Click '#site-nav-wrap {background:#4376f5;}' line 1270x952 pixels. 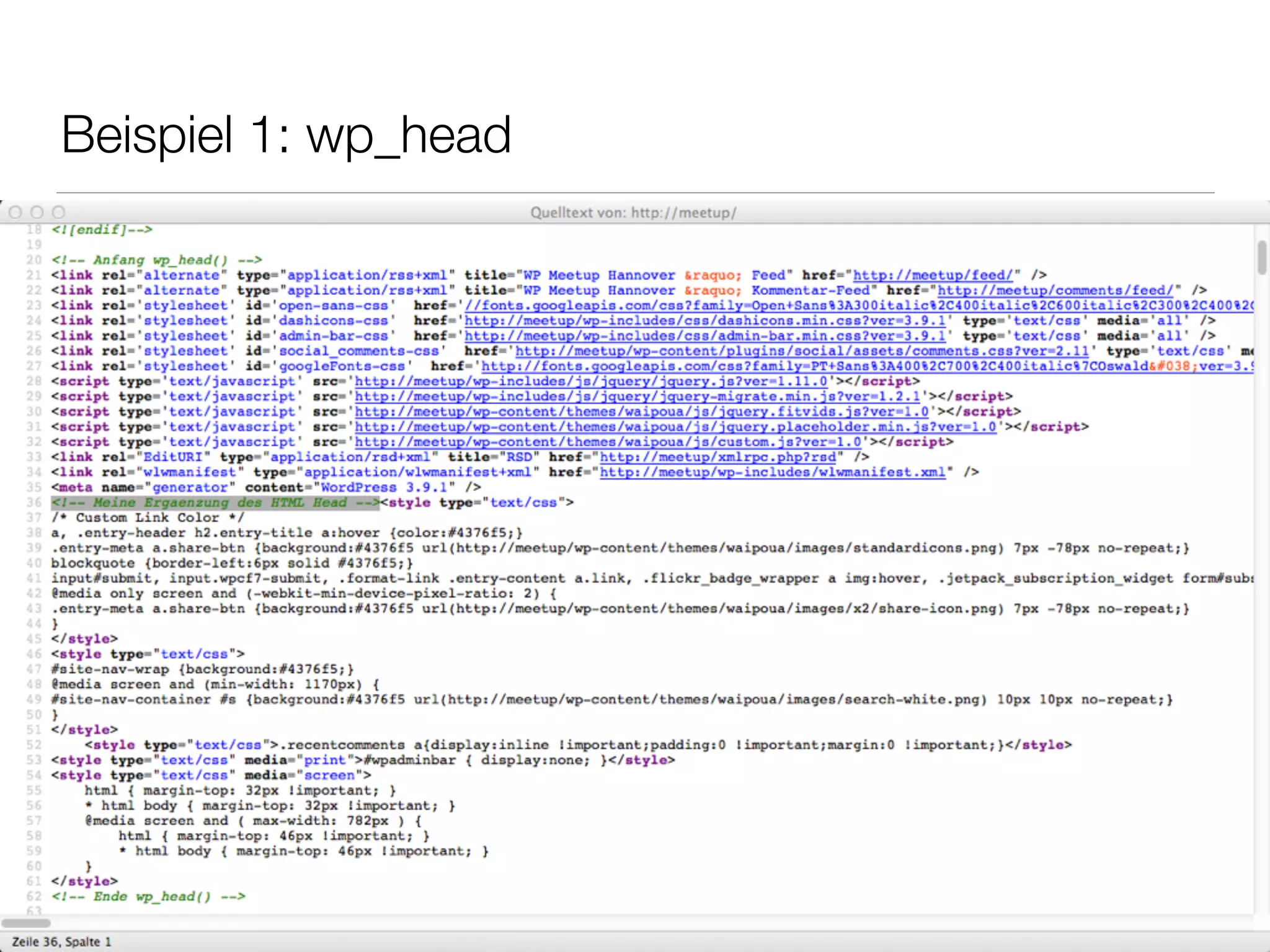coord(203,669)
